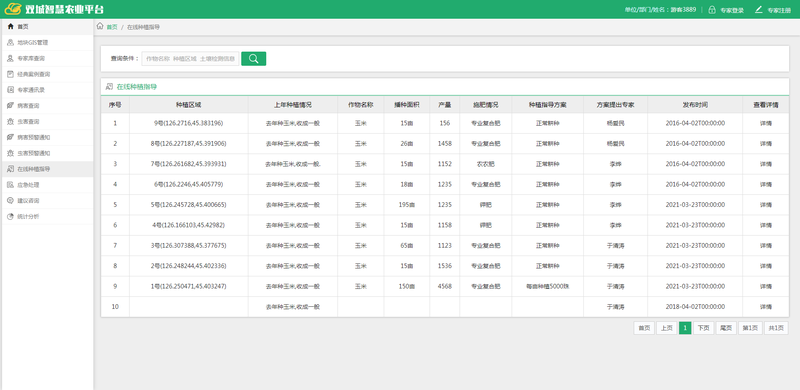Click the chat icon beside 建议咨询
This screenshot has height=390, width=800.
tap(10, 201)
